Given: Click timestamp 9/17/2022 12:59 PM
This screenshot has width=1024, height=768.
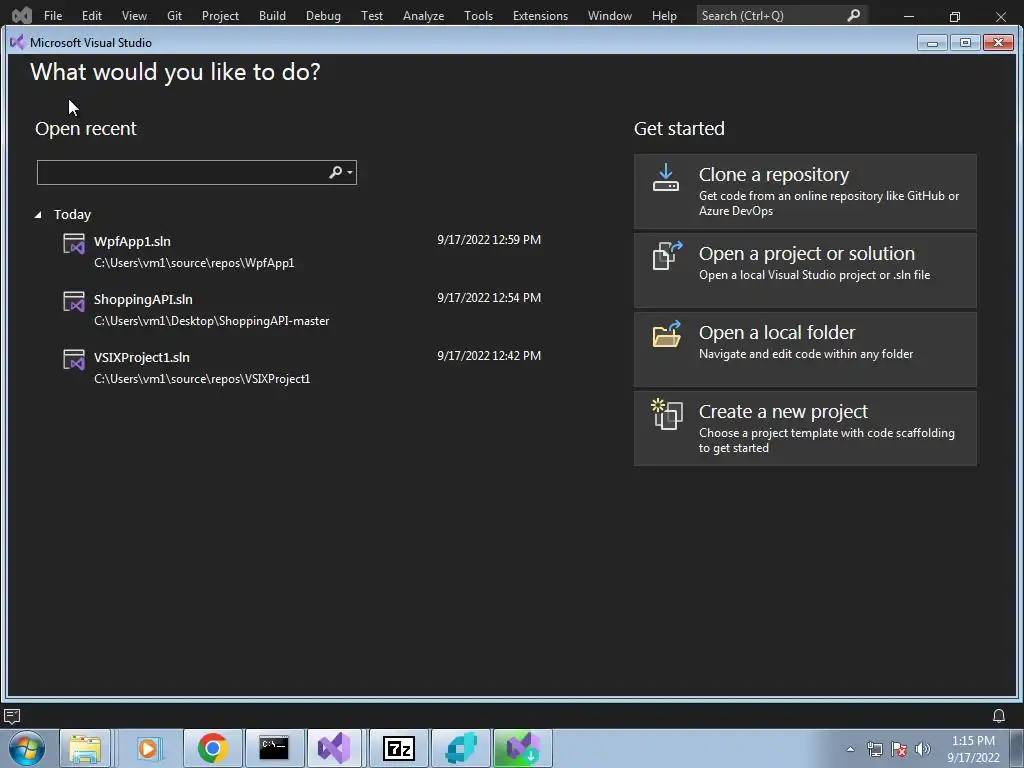Looking at the screenshot, I should point(489,240).
